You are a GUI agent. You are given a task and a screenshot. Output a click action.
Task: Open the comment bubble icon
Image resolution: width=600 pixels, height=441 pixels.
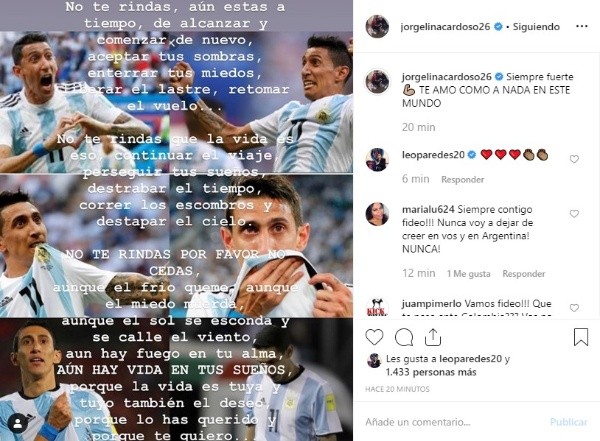click(x=404, y=337)
